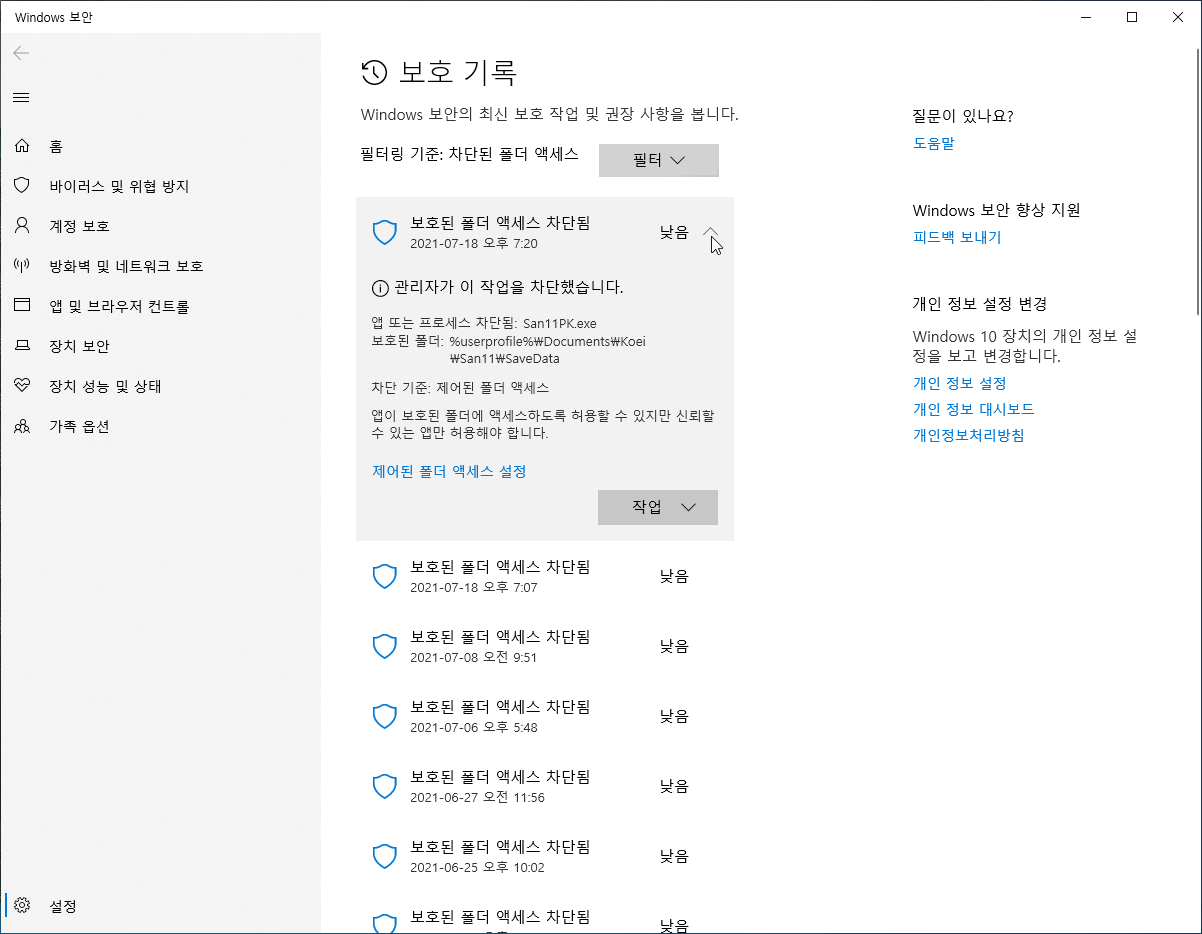1202x934 pixels.
Task: Click the San11PK.exe blocked process text
Action: 559,323
